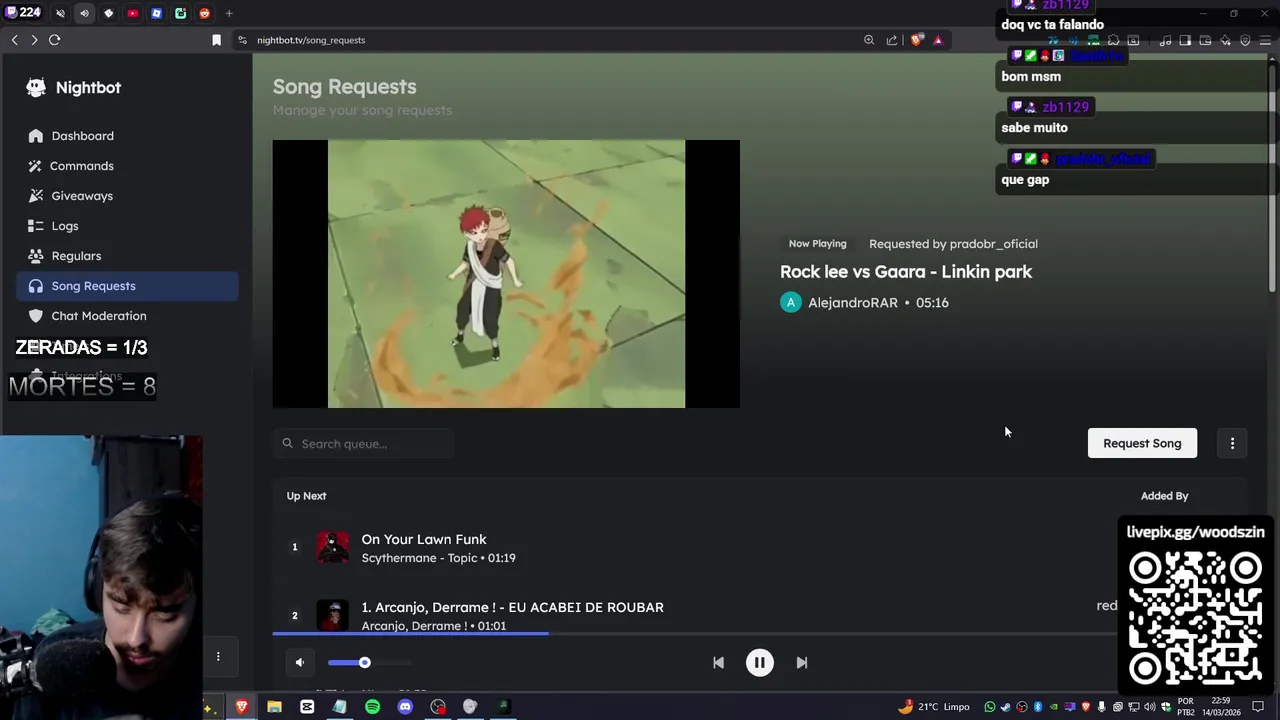Open browser extensions puzzle icon
Viewport: 1280px width, 720px height.
click(x=1113, y=40)
